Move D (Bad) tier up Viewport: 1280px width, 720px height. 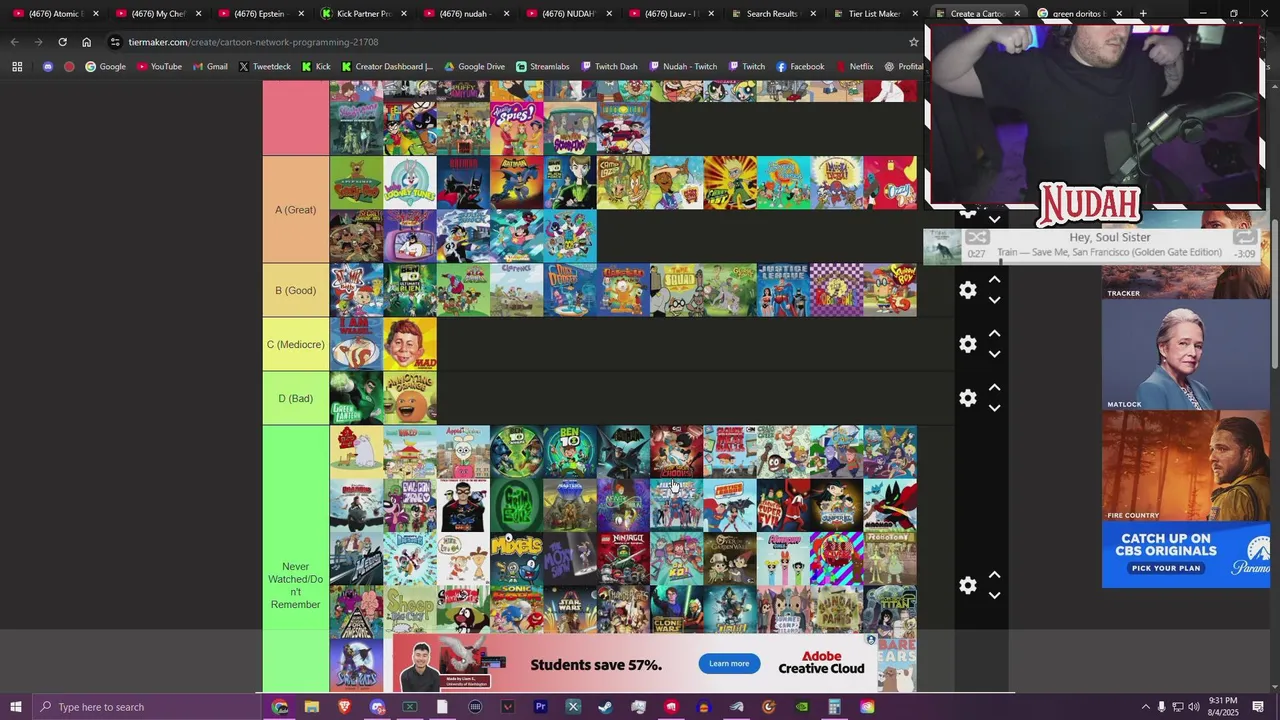pyautogui.click(x=994, y=388)
